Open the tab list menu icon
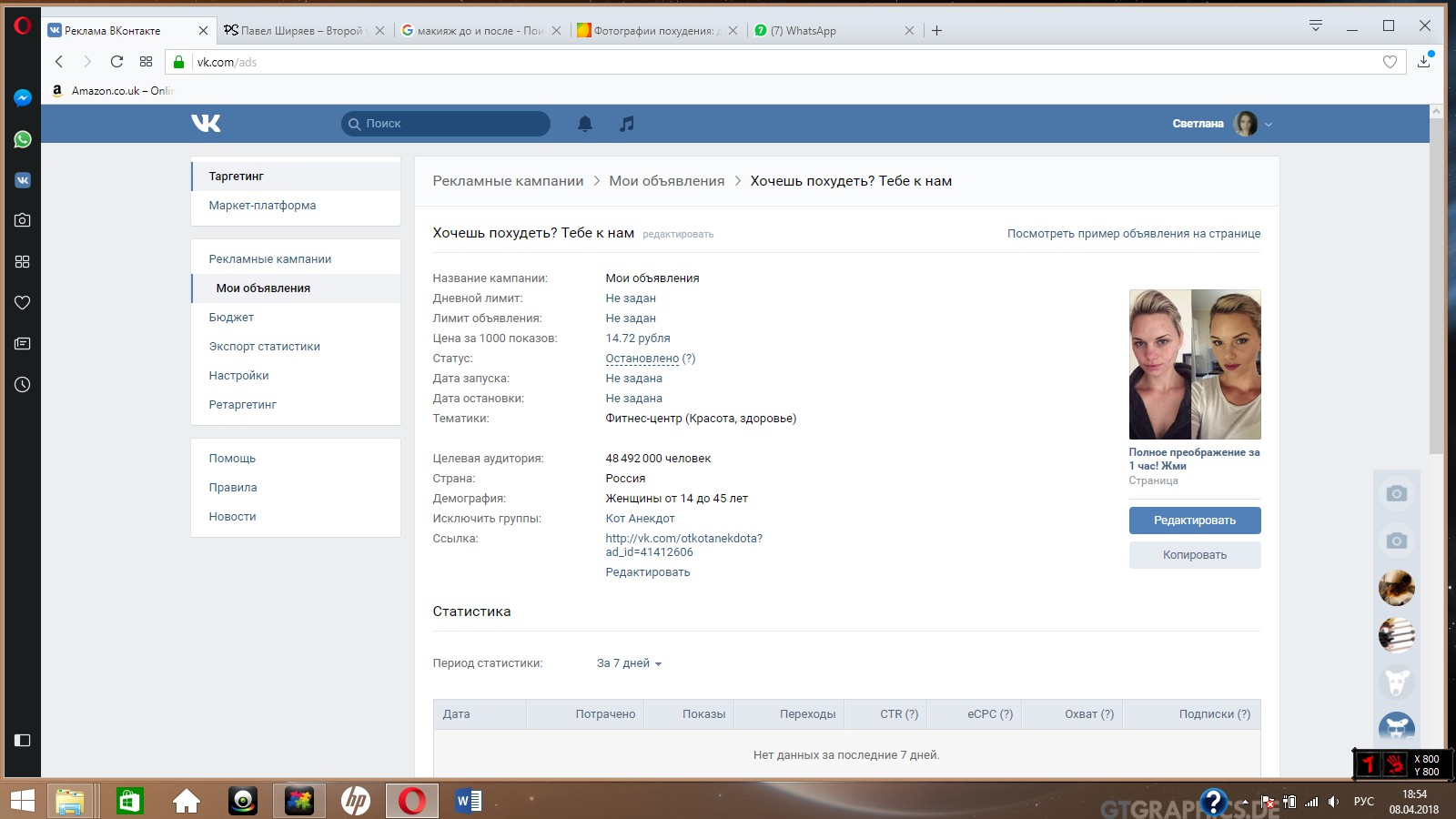1456x819 pixels. [x=1316, y=25]
